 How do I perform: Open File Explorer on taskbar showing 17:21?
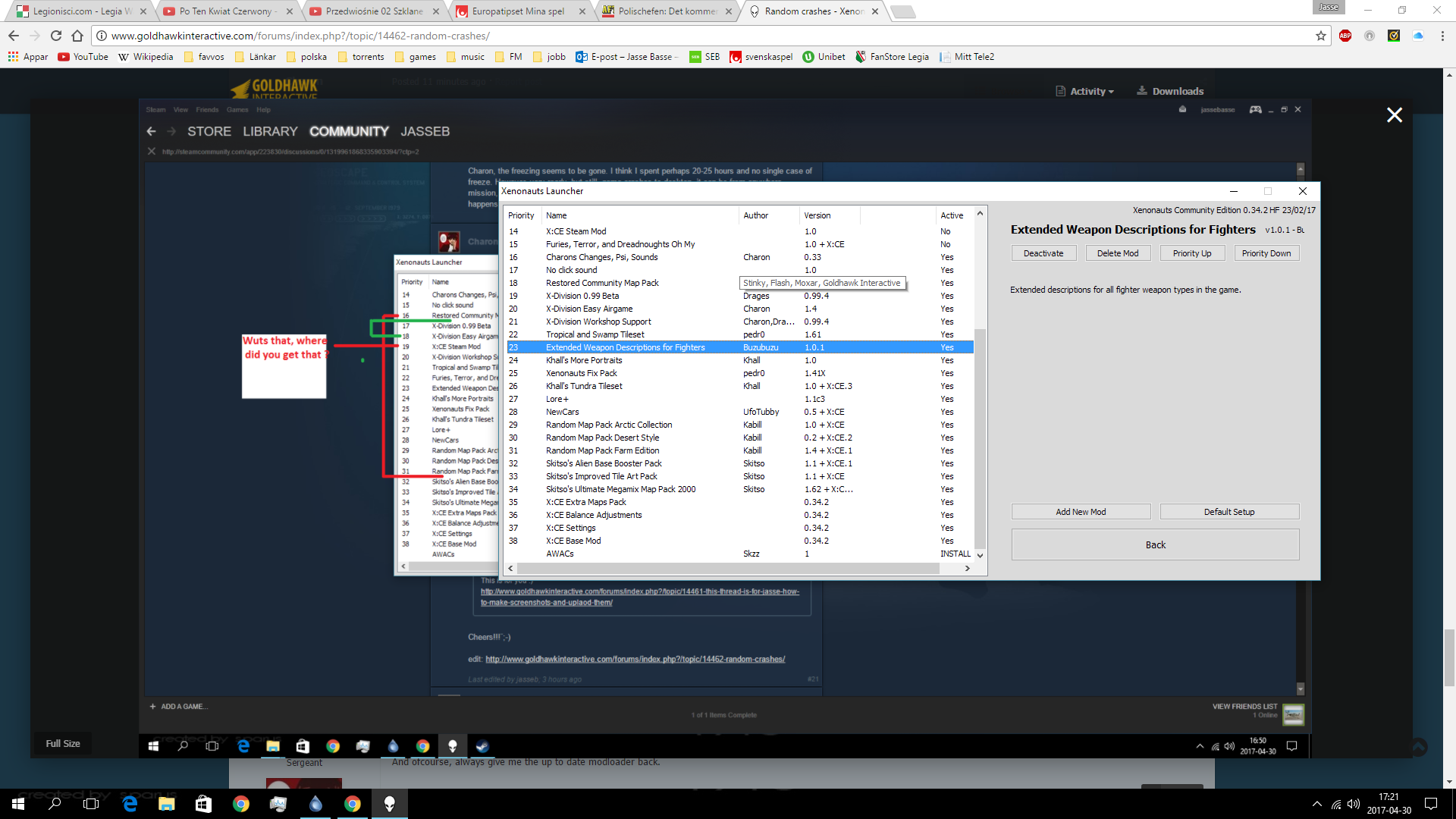click(167, 804)
